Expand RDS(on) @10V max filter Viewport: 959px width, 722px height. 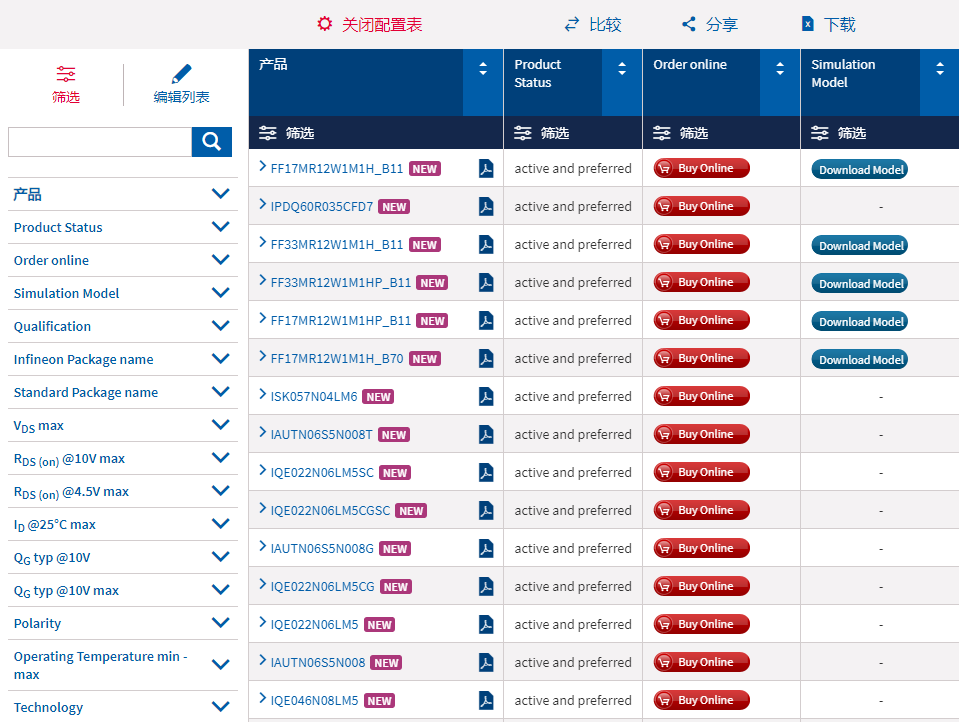(x=220, y=458)
